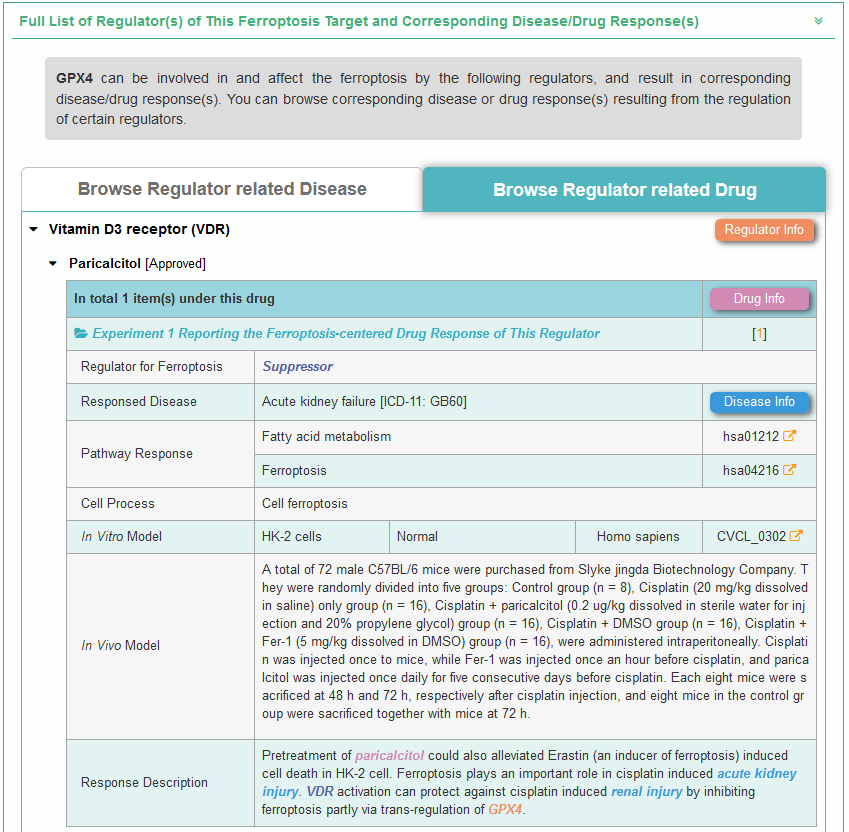Open external link icon beside hsa01212
The width and height of the screenshot is (849, 832).
[789, 436]
